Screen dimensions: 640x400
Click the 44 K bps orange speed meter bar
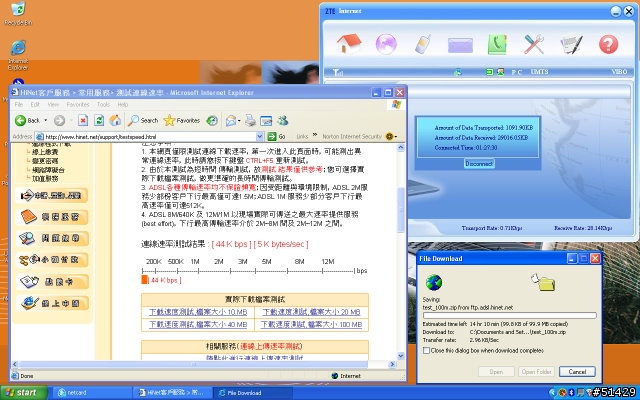pos(144,280)
